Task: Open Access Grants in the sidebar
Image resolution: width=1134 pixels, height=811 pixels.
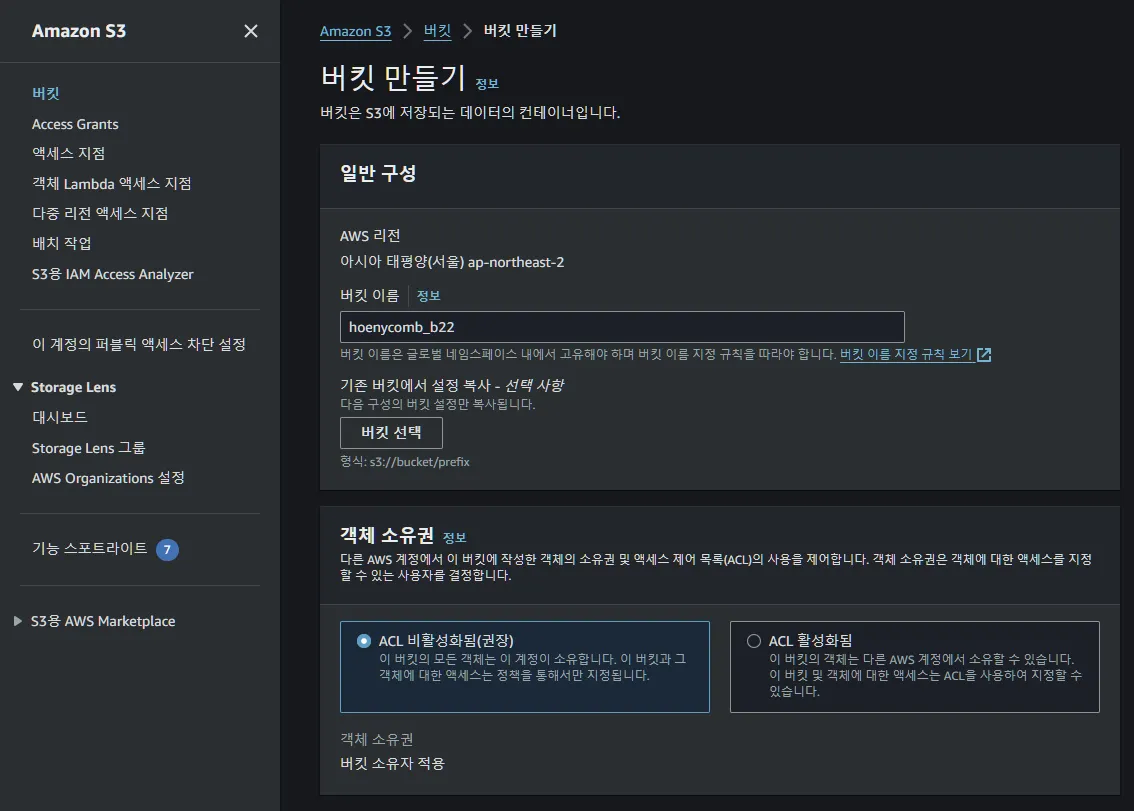Action: coord(75,124)
